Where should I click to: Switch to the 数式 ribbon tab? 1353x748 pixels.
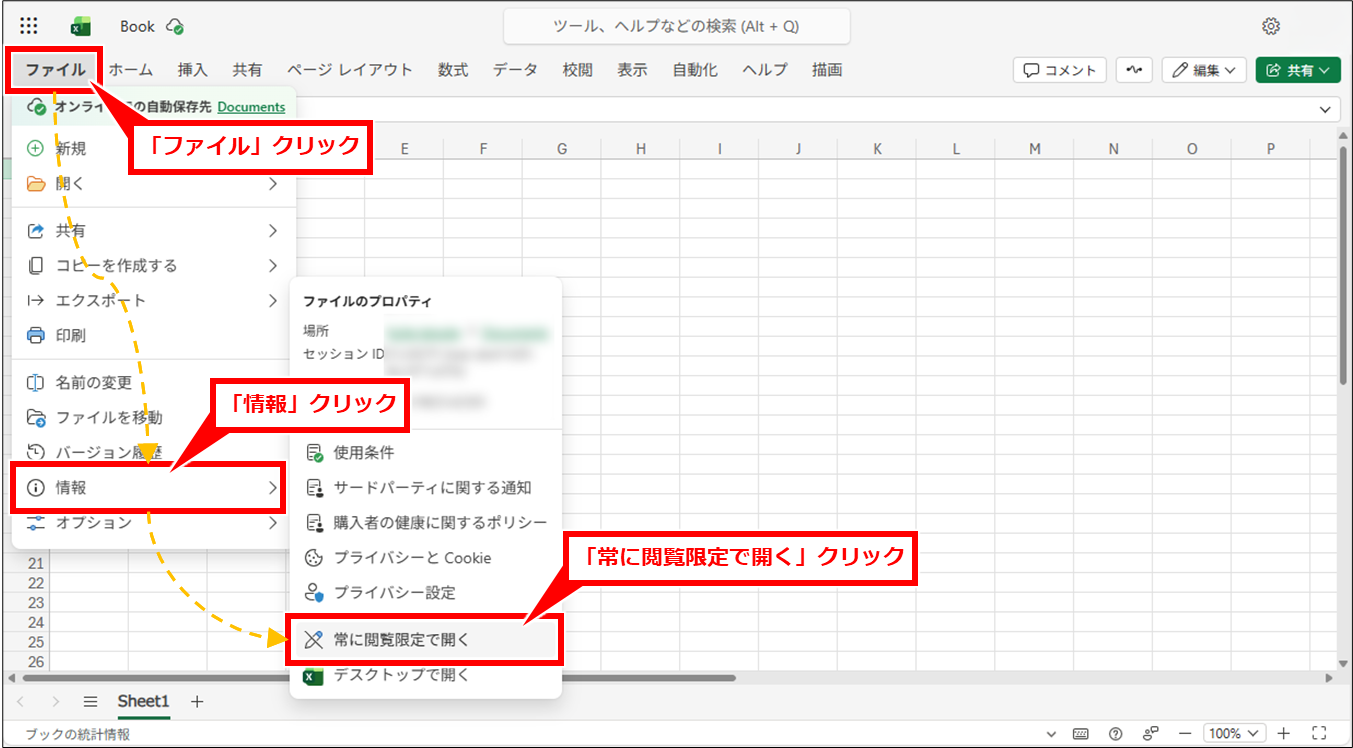(x=452, y=70)
